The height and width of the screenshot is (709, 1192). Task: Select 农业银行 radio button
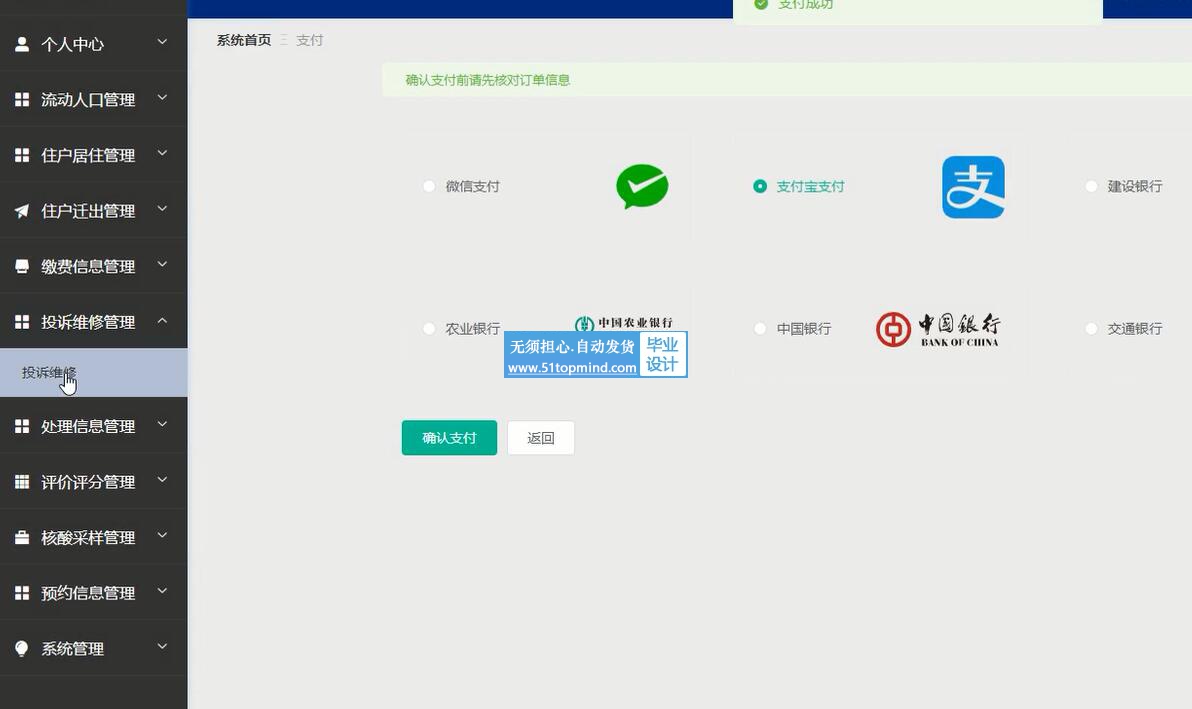(429, 328)
